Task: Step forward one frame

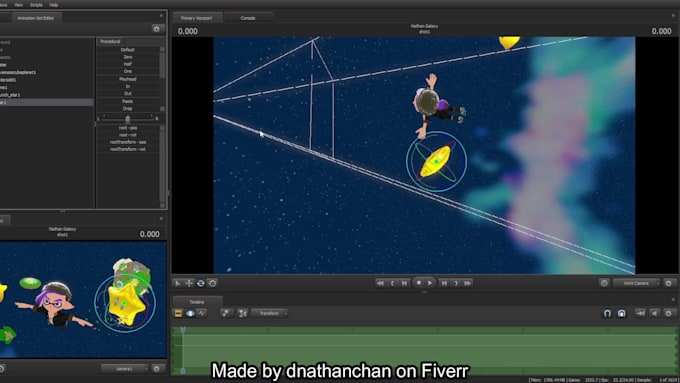Action: tap(444, 283)
